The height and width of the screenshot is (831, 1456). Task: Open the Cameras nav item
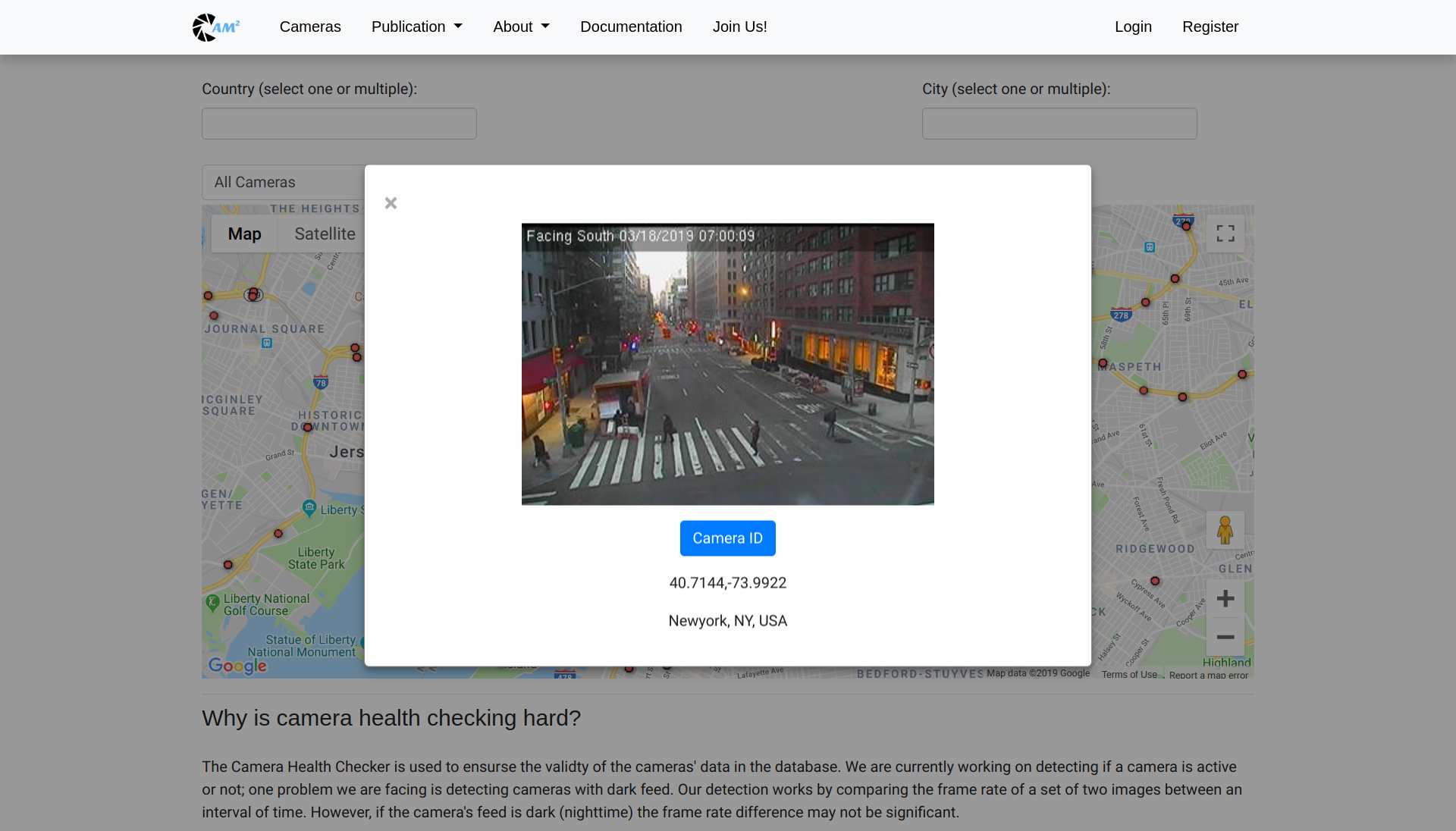[x=310, y=27]
